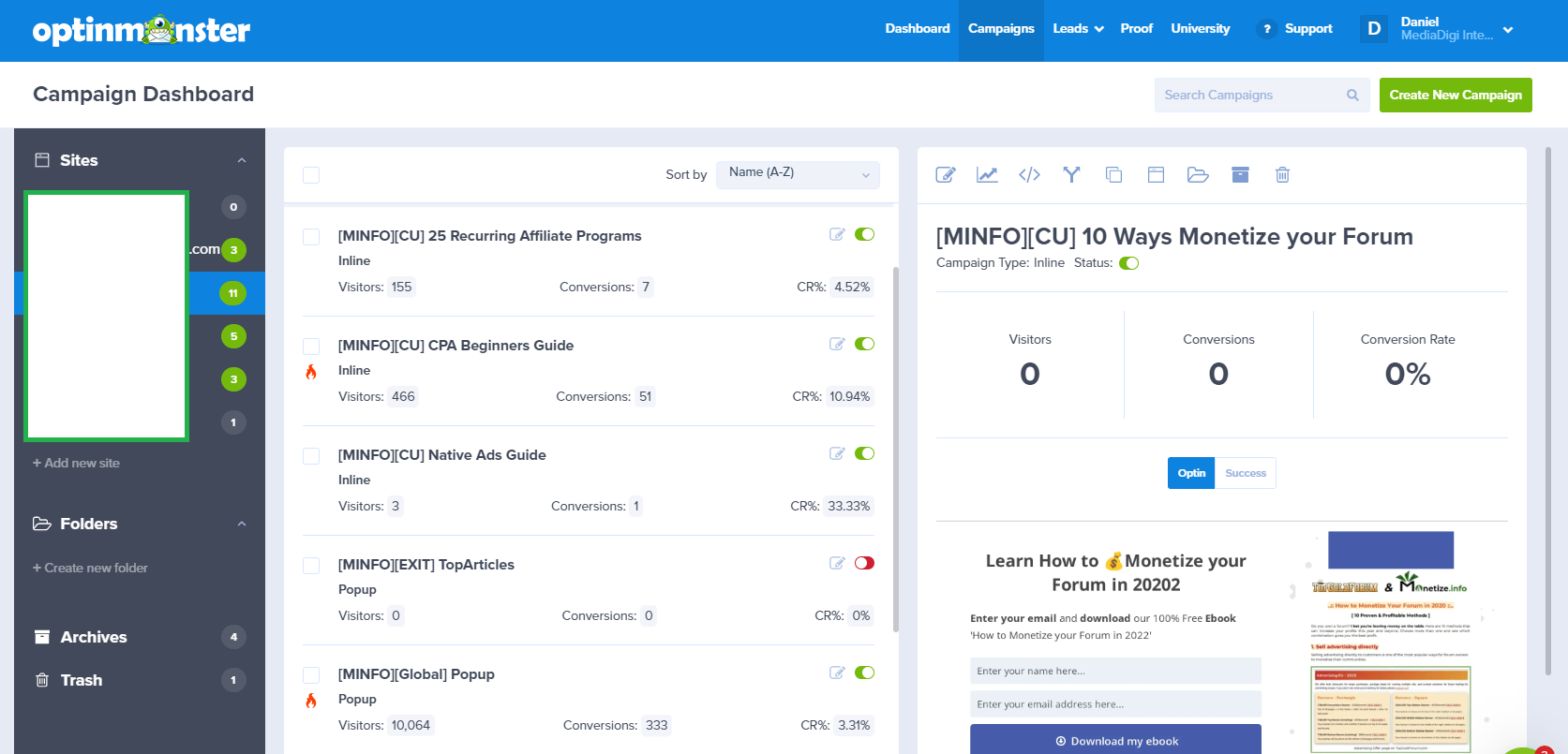1568x754 pixels.
Task: Toggle status of CPA Beginners Guide campaign
Action: (x=864, y=344)
